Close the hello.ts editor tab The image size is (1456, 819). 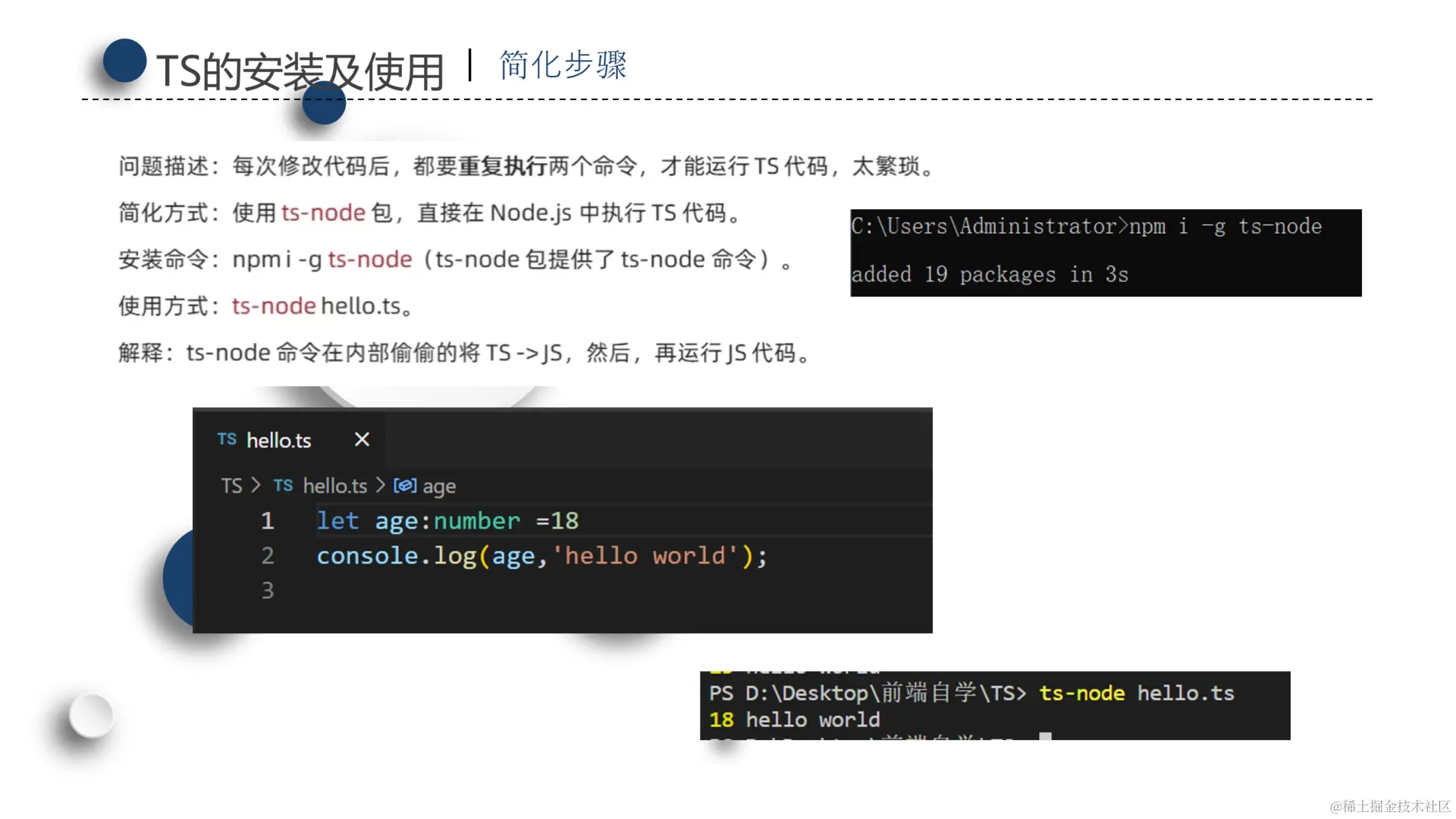(362, 440)
